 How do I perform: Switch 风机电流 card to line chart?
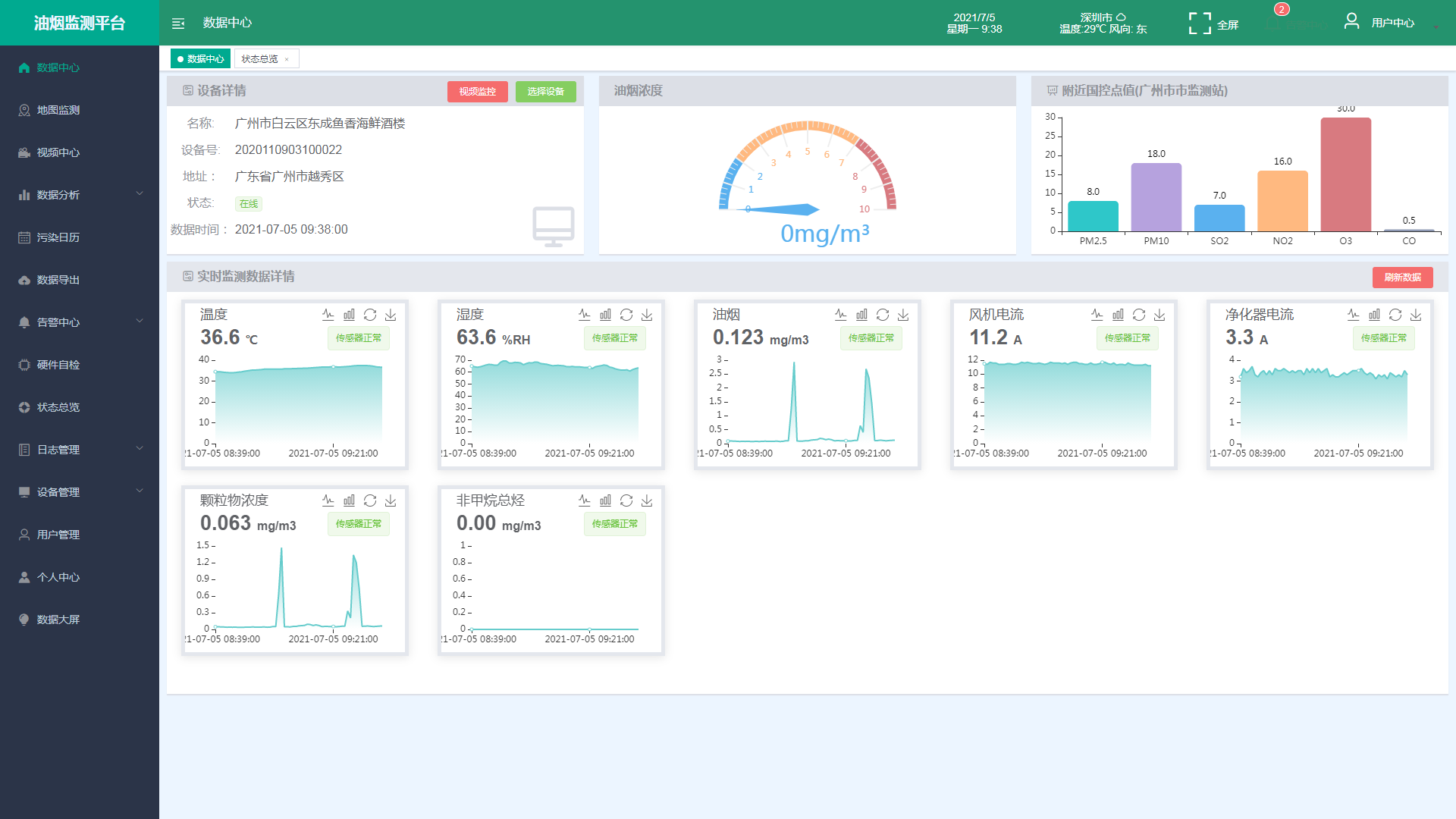coord(1097,314)
